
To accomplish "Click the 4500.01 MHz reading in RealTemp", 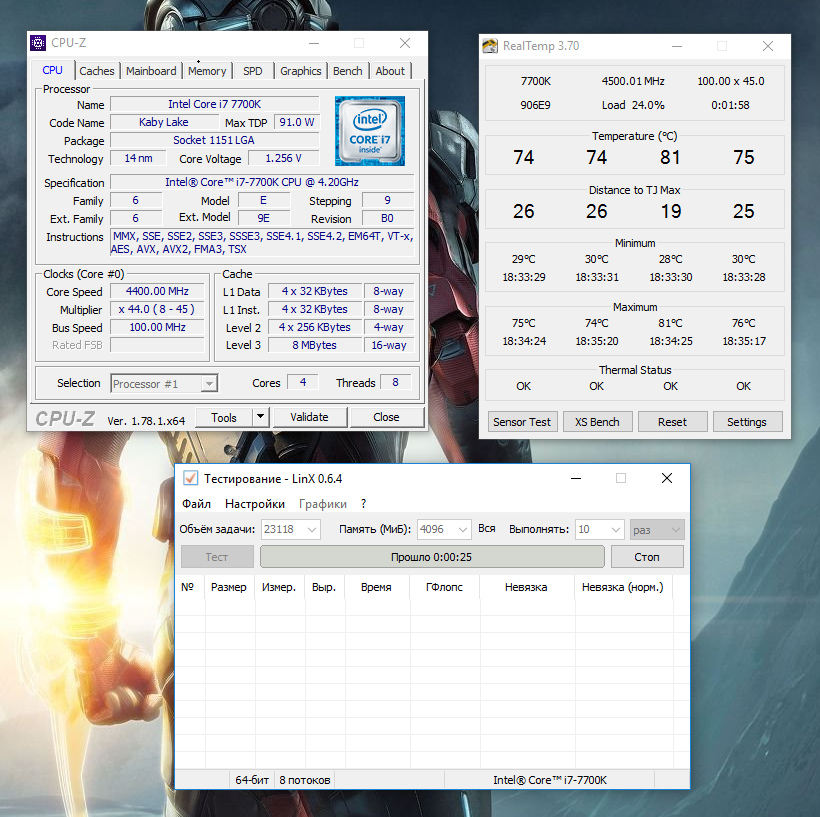I will 633,81.
